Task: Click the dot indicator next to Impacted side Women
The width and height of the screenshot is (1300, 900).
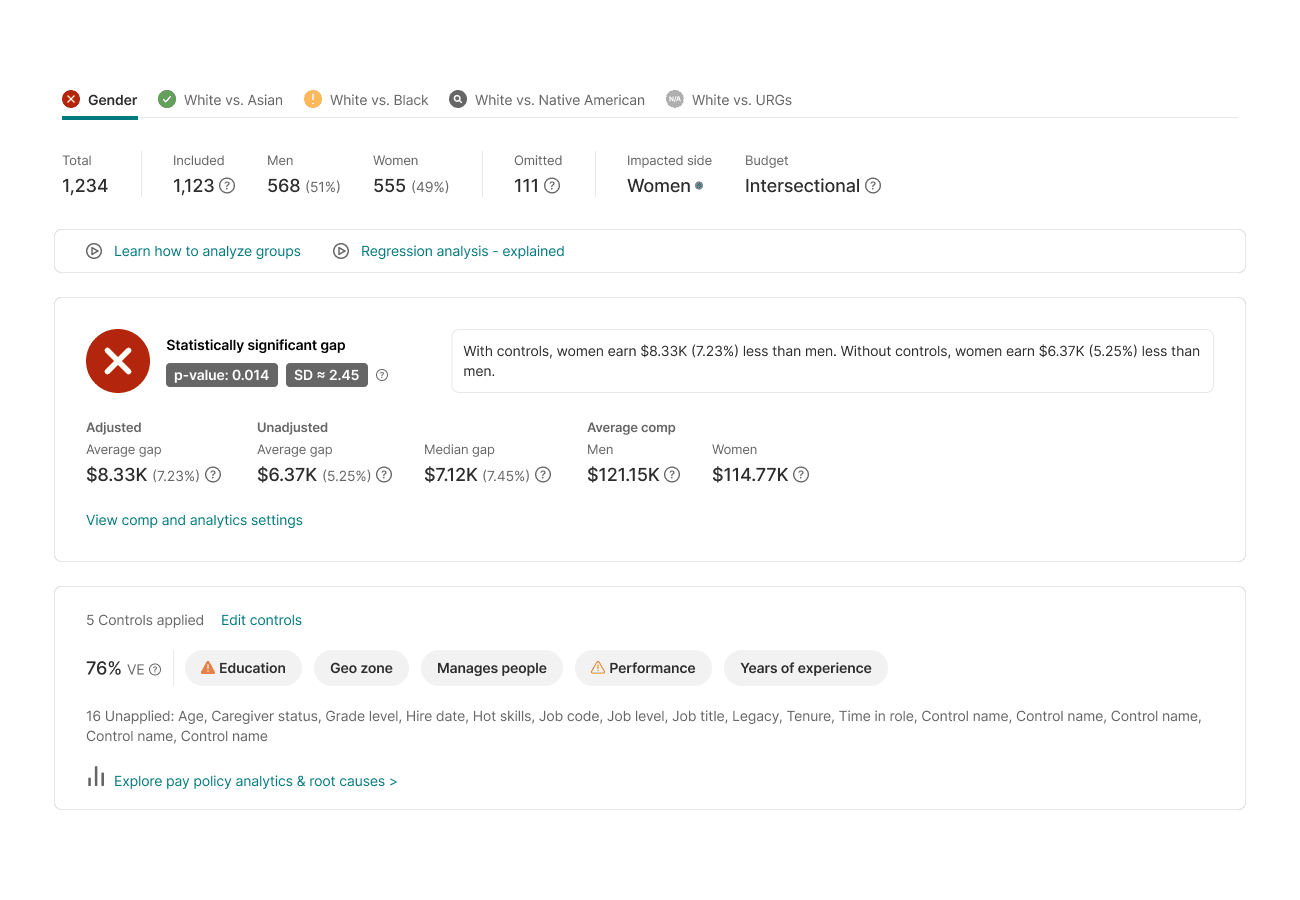Action: (x=699, y=186)
